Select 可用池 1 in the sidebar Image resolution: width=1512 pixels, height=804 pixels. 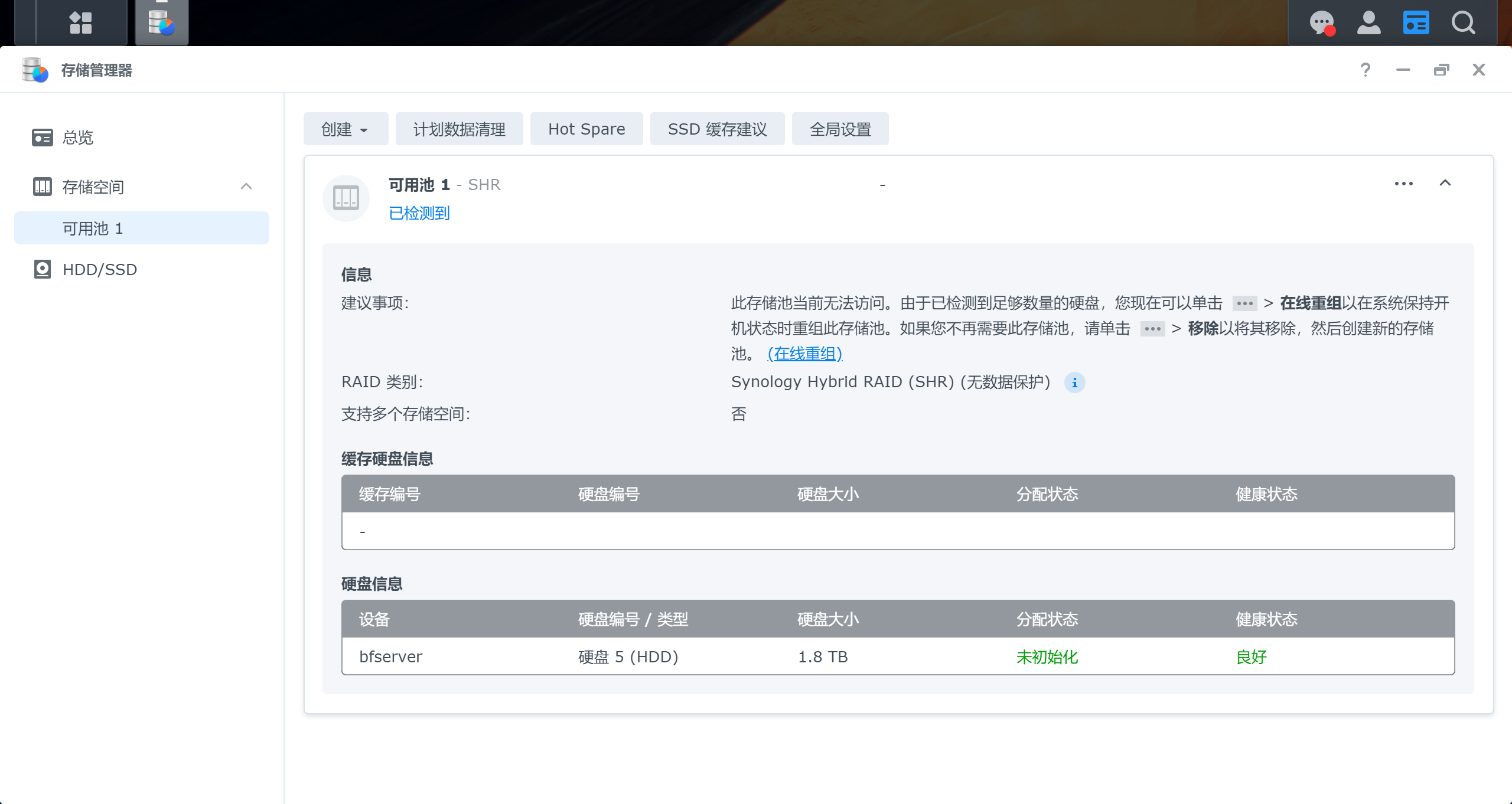pyautogui.click(x=142, y=228)
